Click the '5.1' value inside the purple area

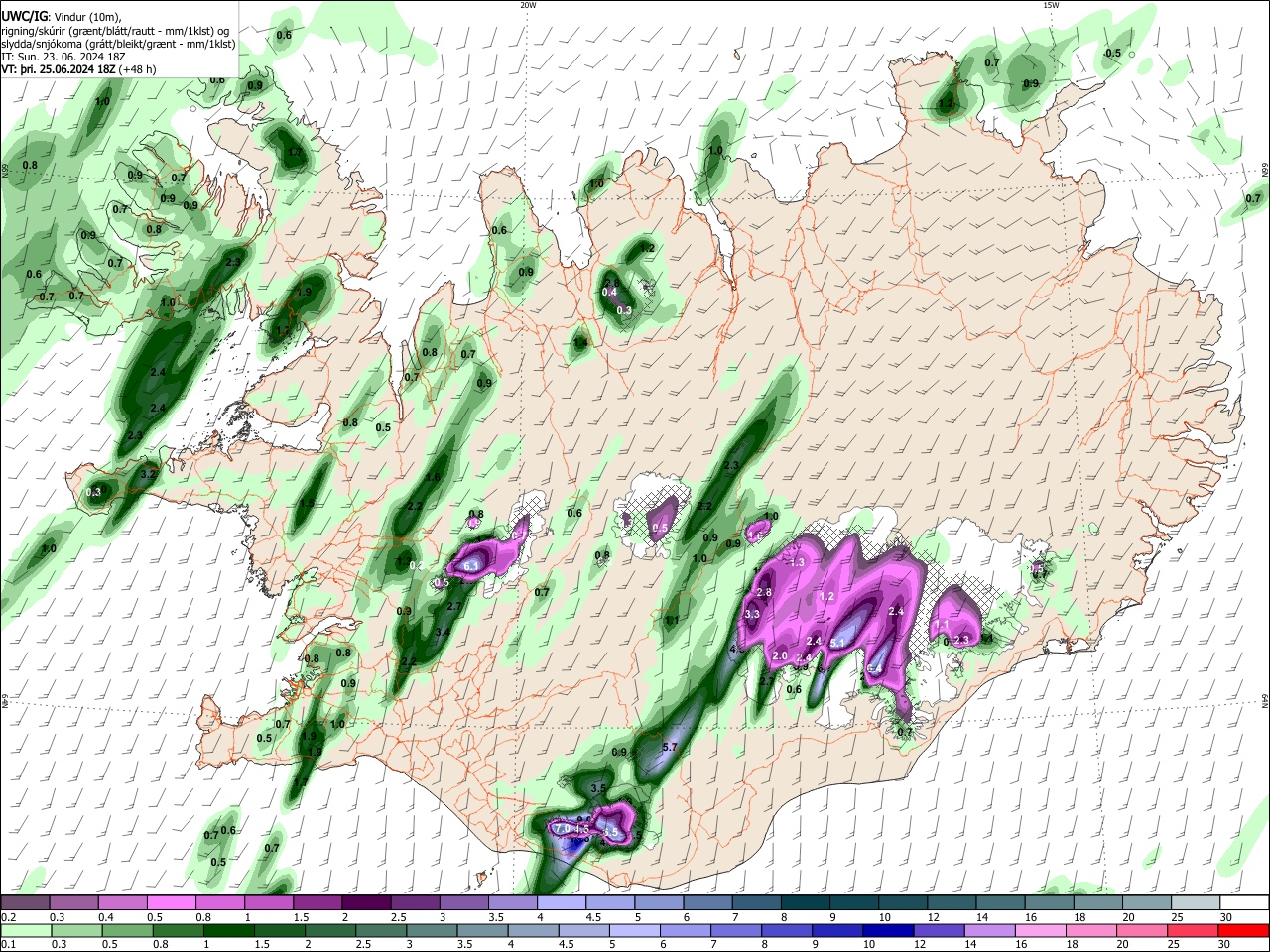click(836, 643)
